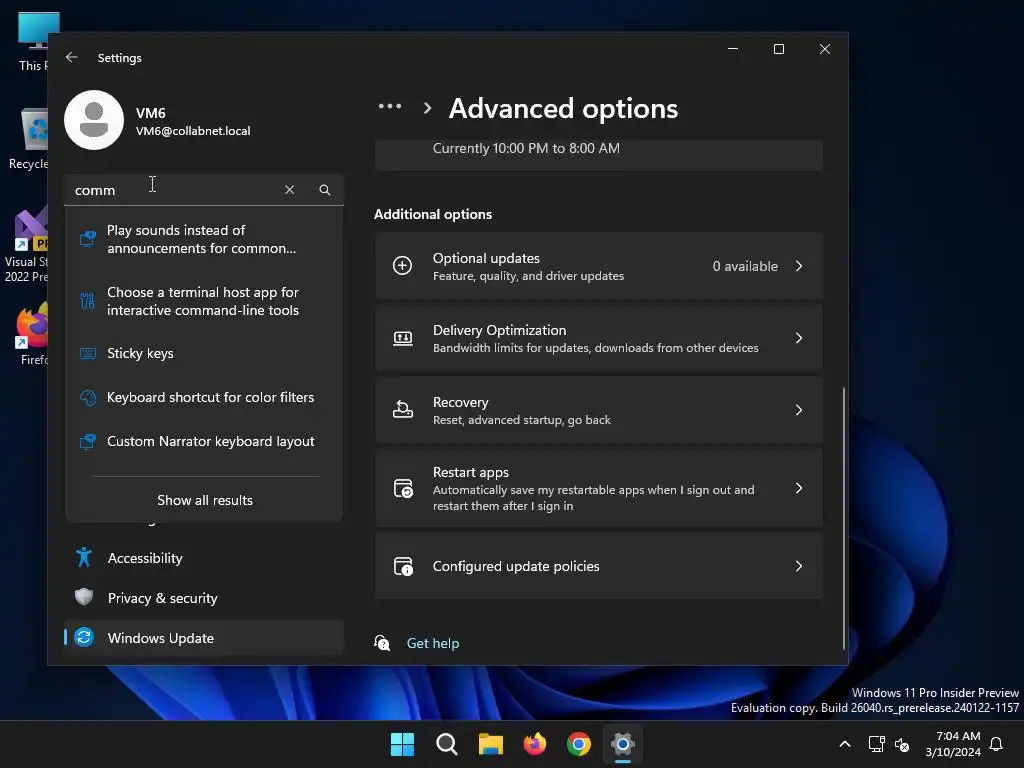This screenshot has width=1024, height=768.
Task: Click the Visual Studio 2022 desktop shortcut
Action: coord(27,246)
